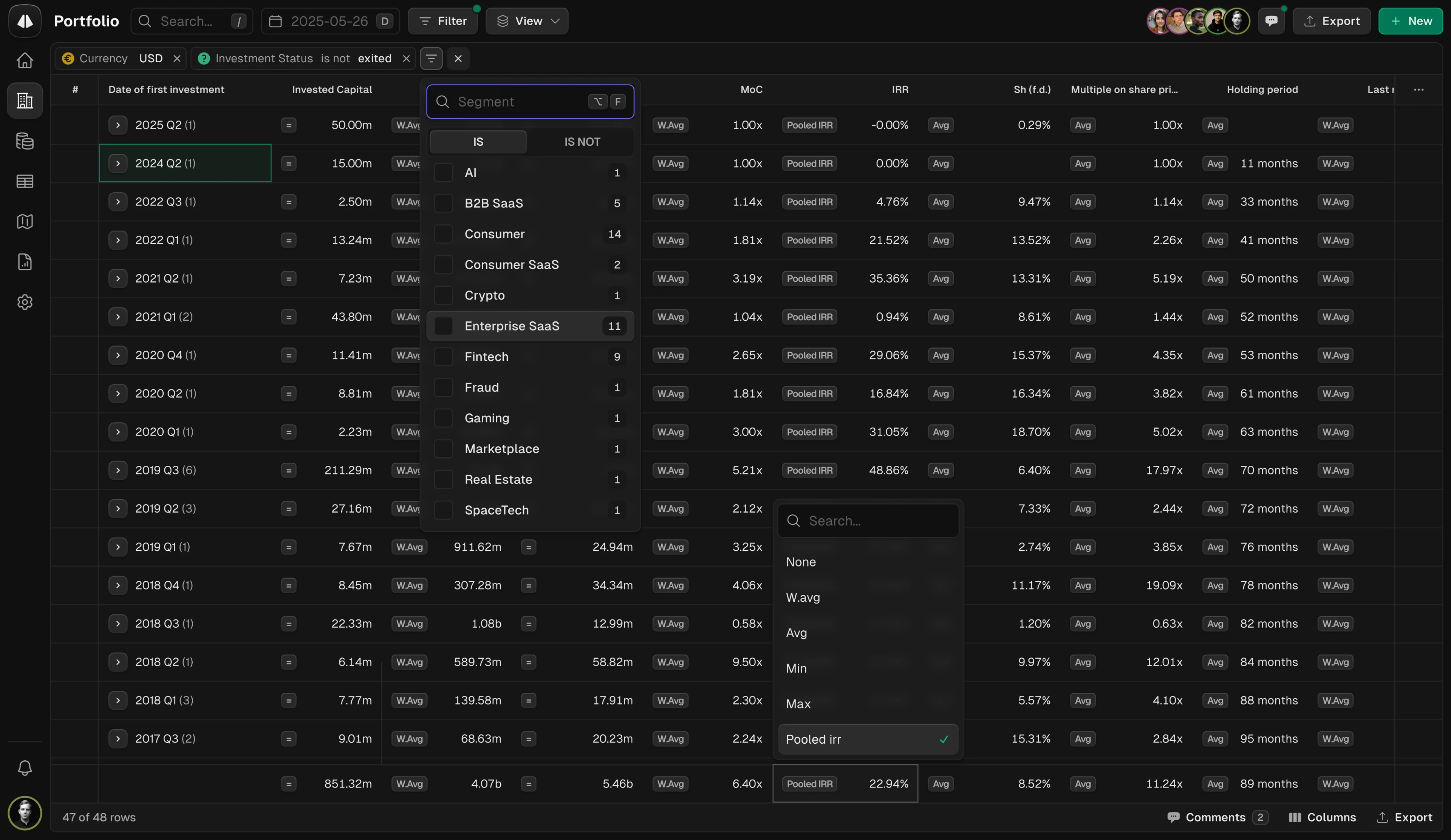1451x840 pixels.
Task: Click the green New button
Action: point(1410,21)
